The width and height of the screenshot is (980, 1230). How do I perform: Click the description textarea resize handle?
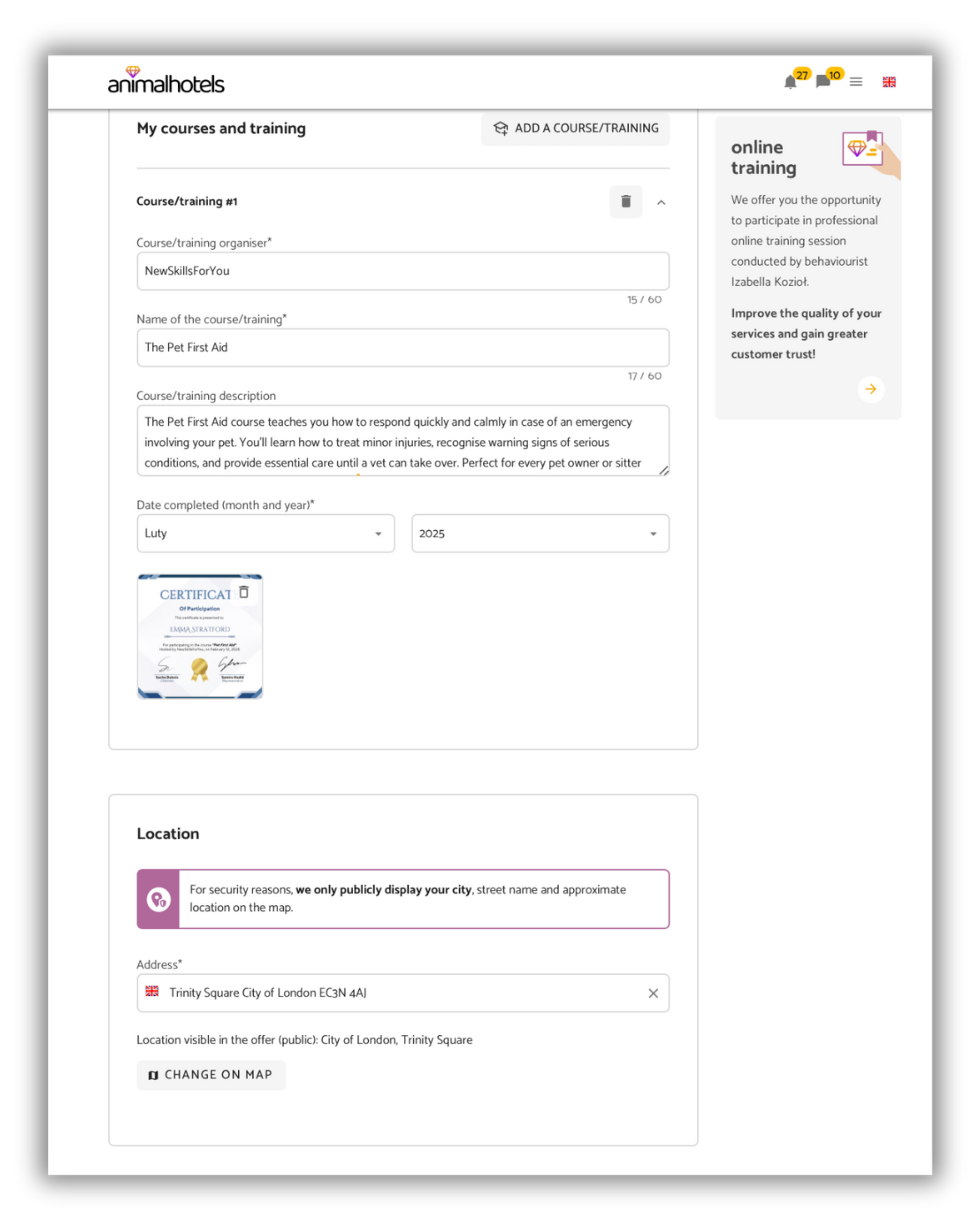coord(664,470)
